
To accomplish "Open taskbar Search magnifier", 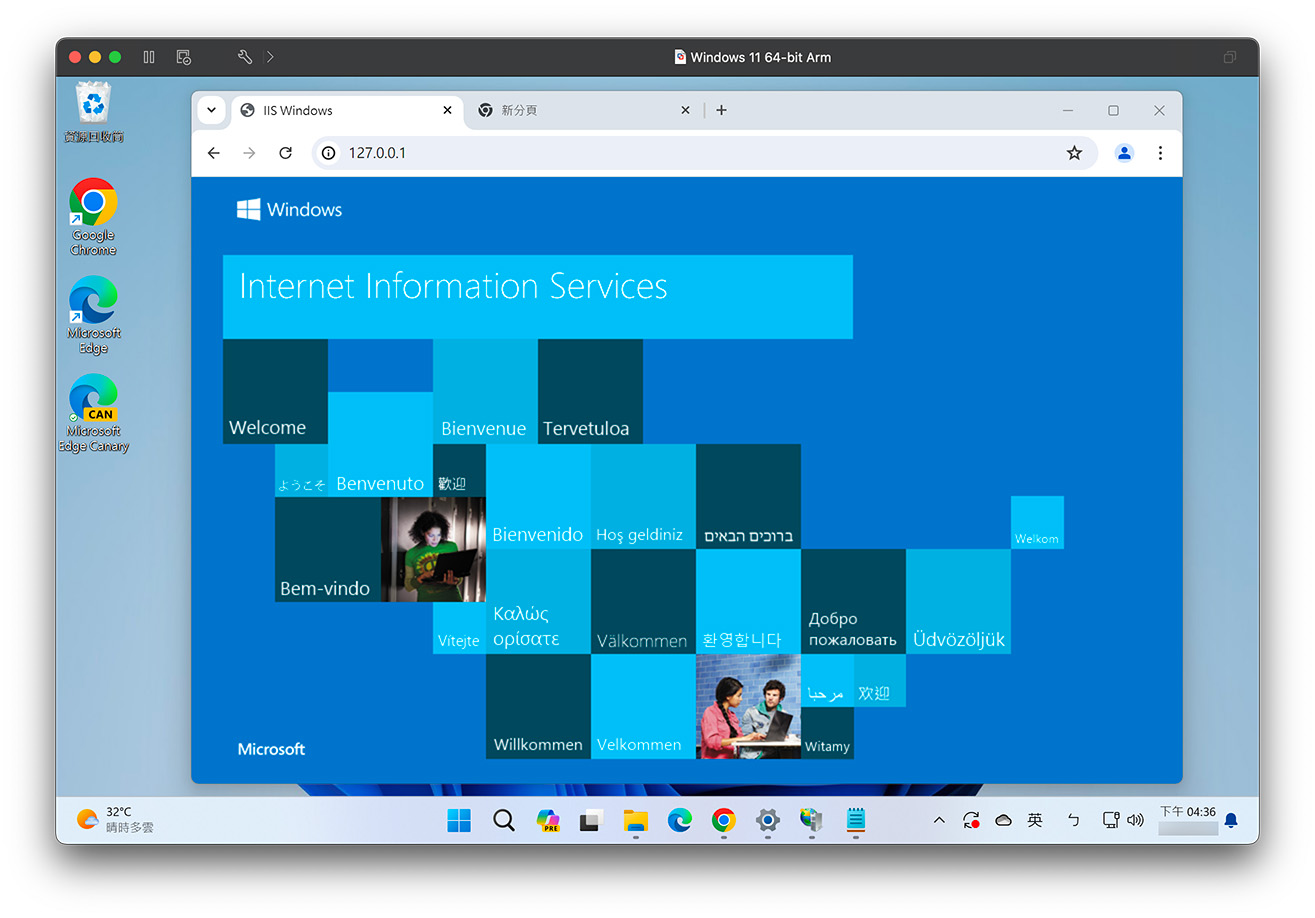I will coord(504,820).
